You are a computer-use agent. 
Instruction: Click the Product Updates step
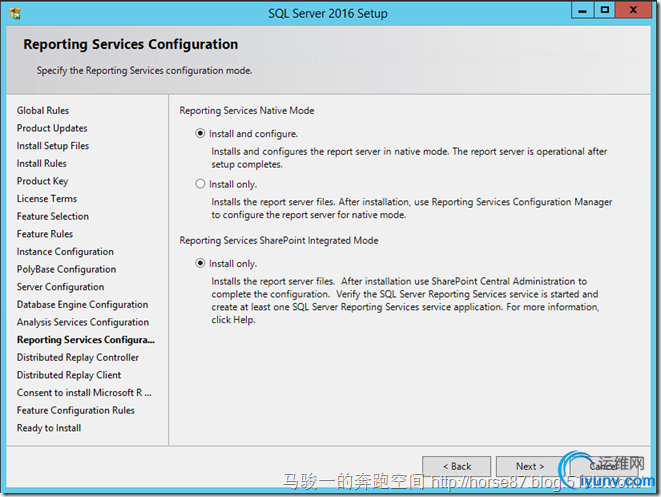(x=52, y=128)
